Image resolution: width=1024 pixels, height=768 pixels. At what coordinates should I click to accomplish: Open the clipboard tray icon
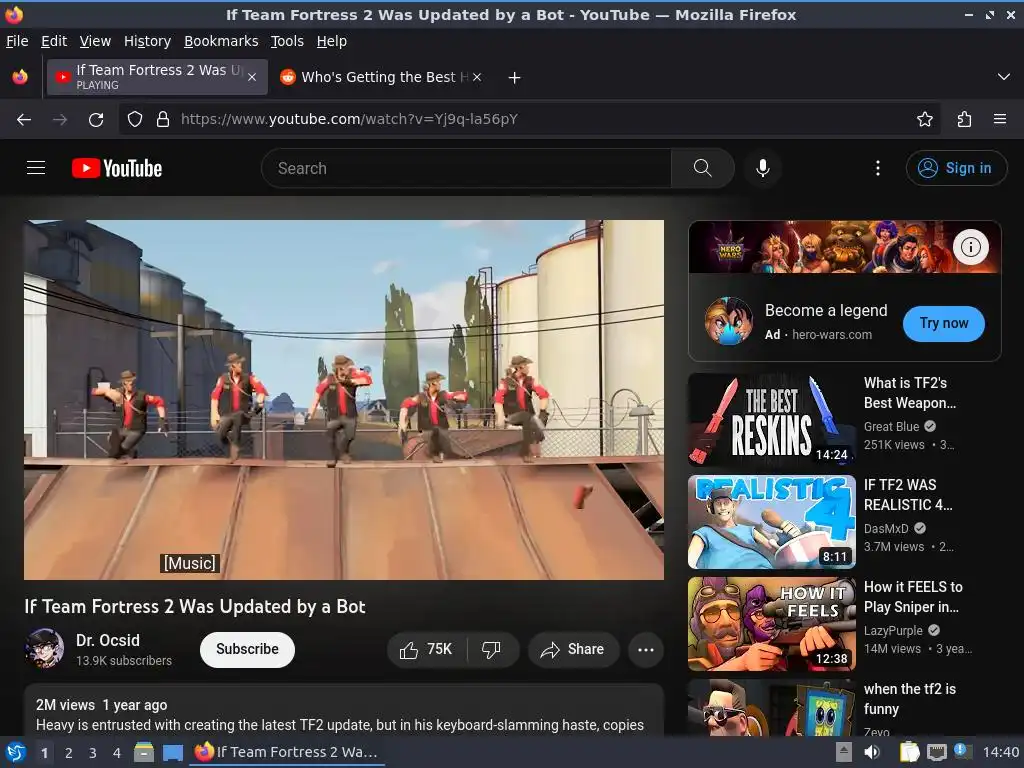(909, 752)
